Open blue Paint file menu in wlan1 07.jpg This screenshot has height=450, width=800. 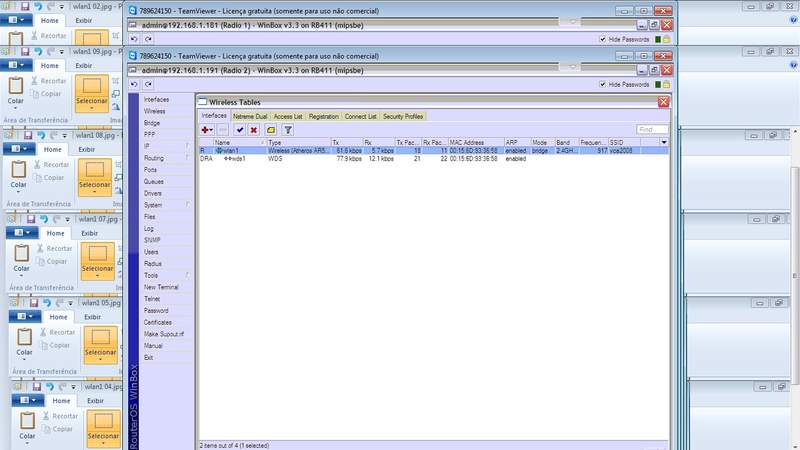22,233
